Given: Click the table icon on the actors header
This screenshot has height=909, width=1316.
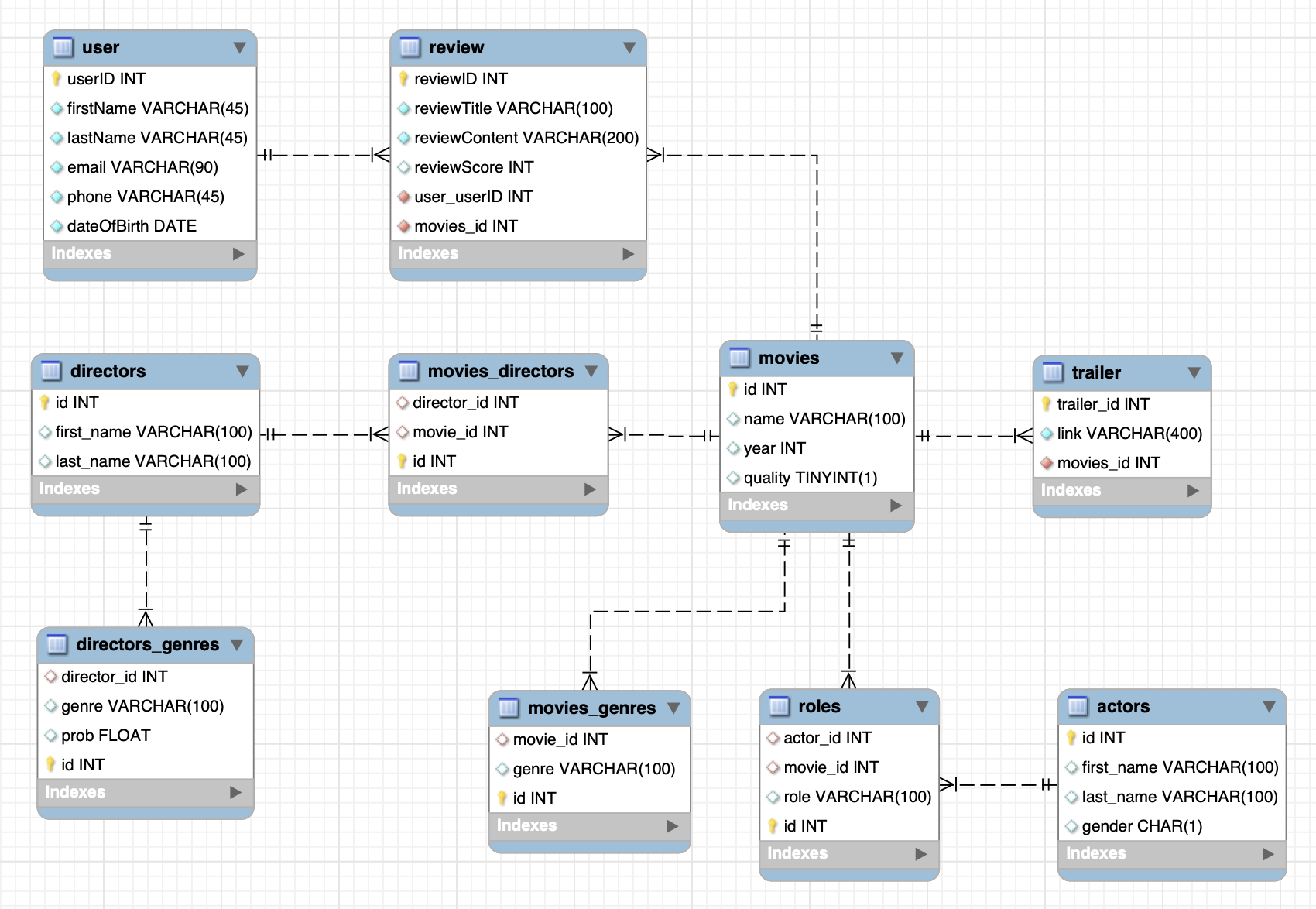Looking at the screenshot, I should (x=1079, y=706).
